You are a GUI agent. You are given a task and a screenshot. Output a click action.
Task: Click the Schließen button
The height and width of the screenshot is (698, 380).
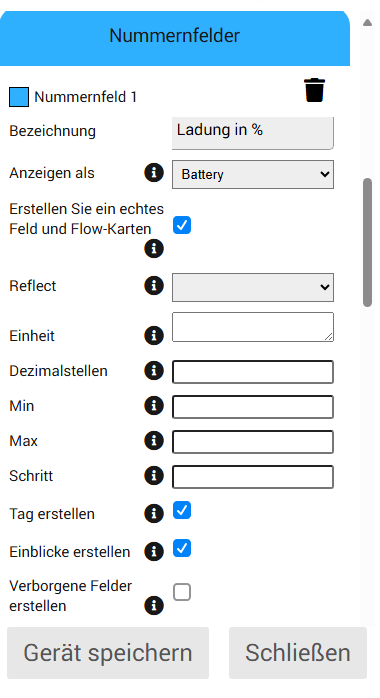point(298,653)
